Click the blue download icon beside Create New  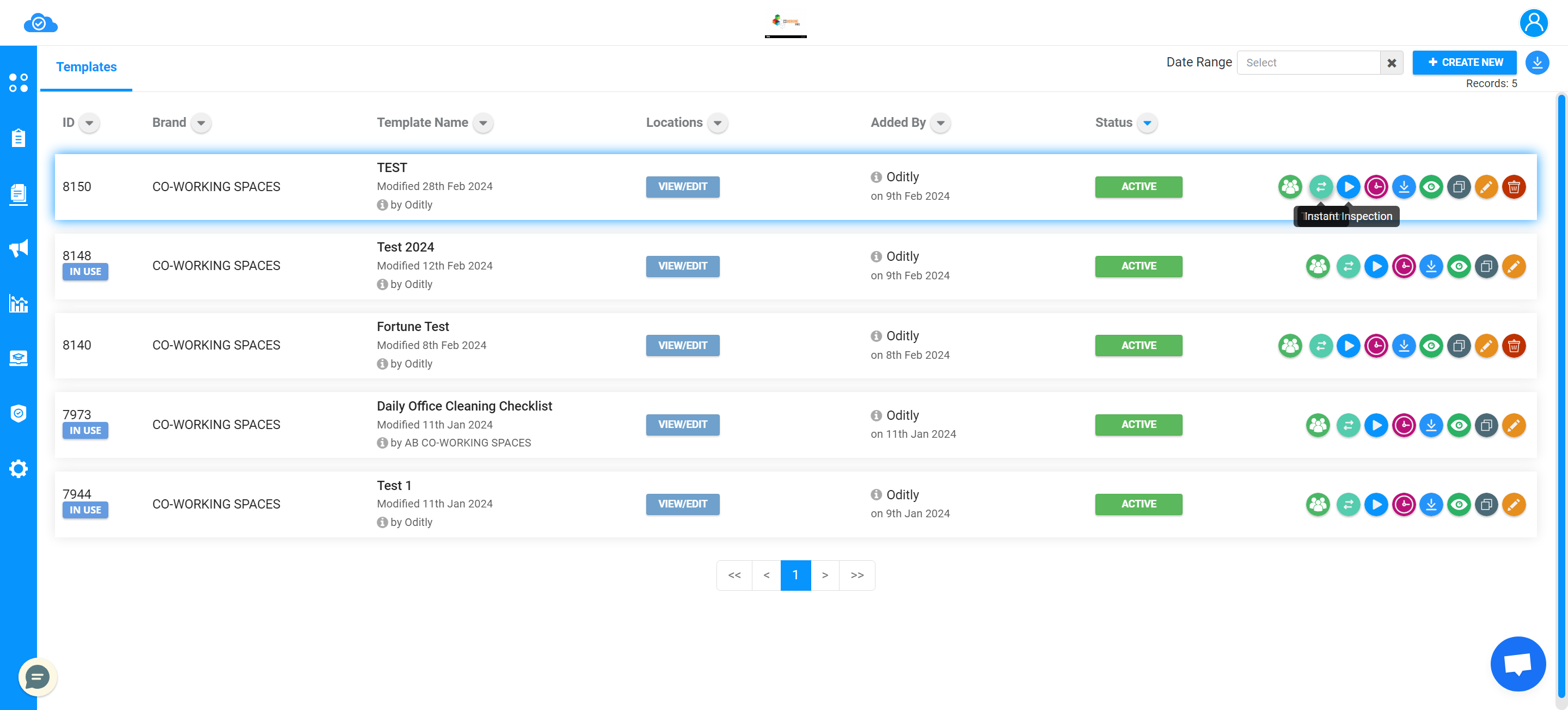pyautogui.click(x=1537, y=63)
